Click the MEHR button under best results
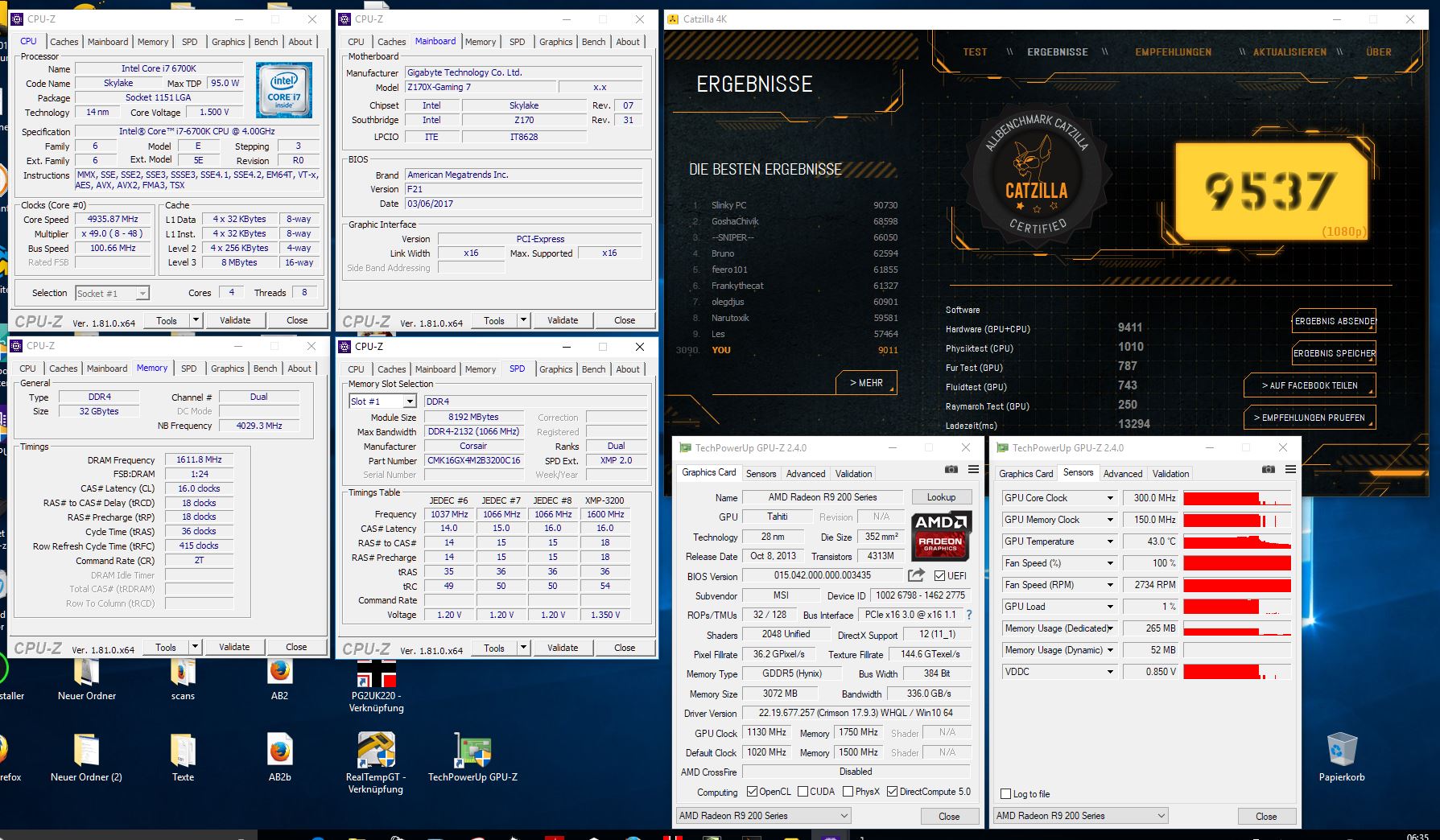Viewport: 1440px width, 840px height. point(866,383)
